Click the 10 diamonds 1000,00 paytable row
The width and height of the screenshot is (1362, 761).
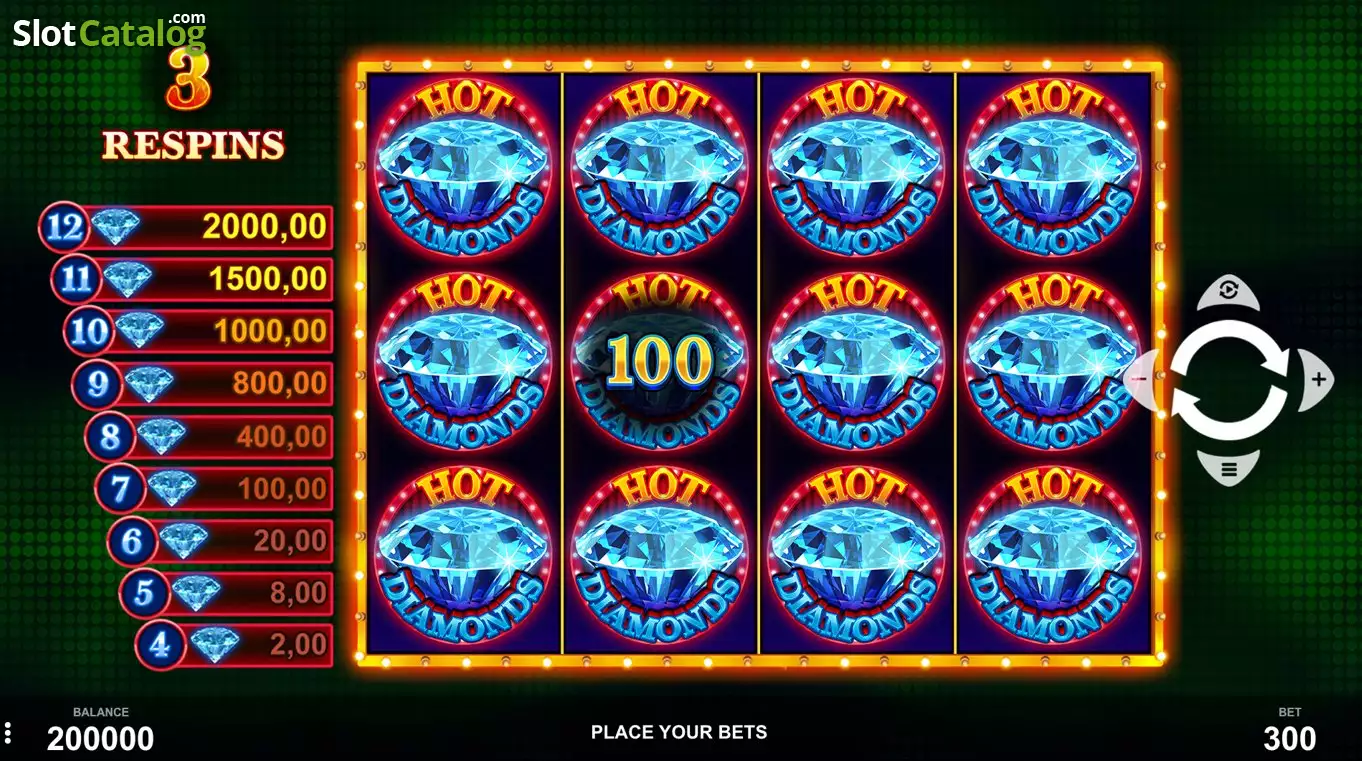pos(198,331)
